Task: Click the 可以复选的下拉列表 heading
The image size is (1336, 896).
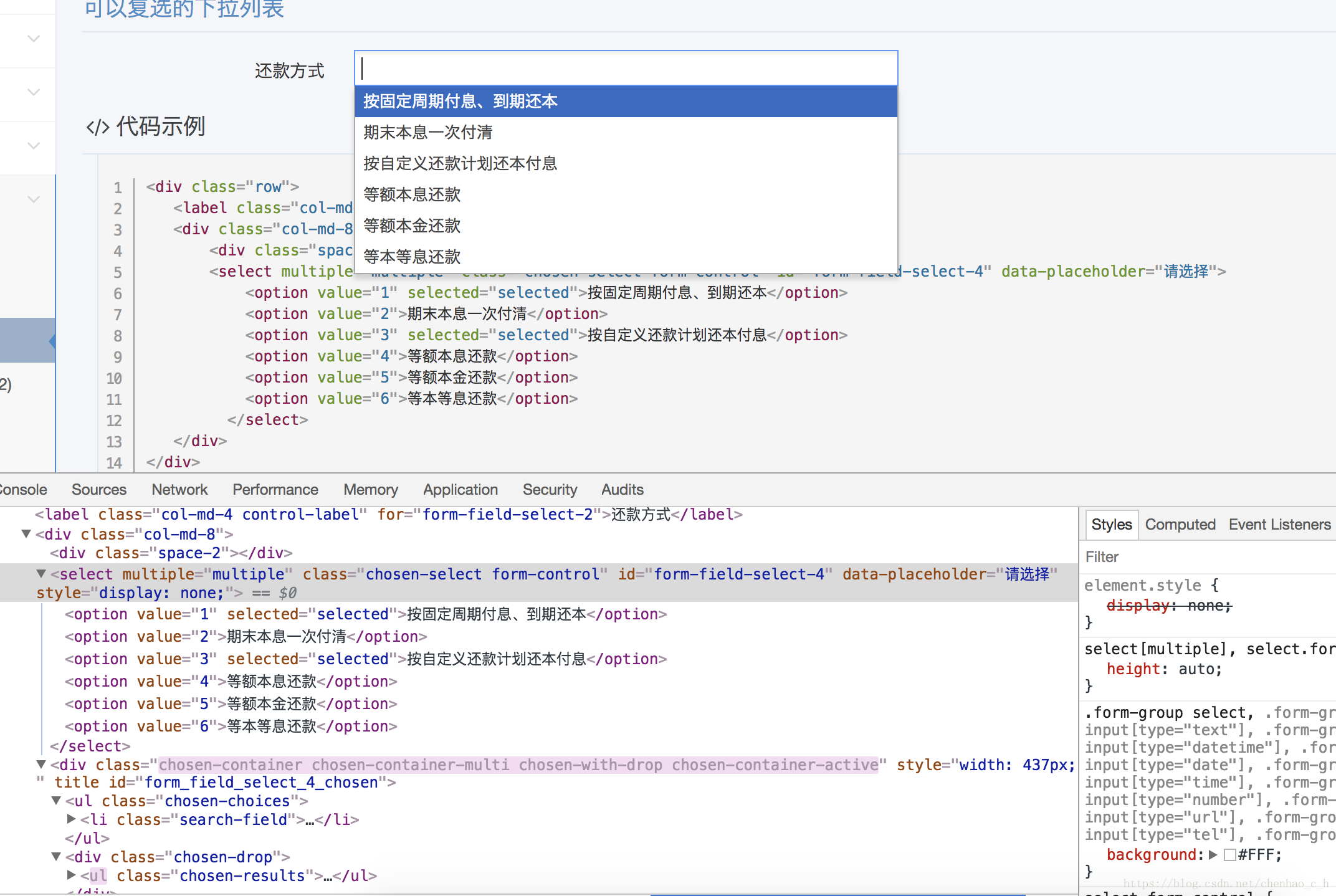Action: coord(184,9)
